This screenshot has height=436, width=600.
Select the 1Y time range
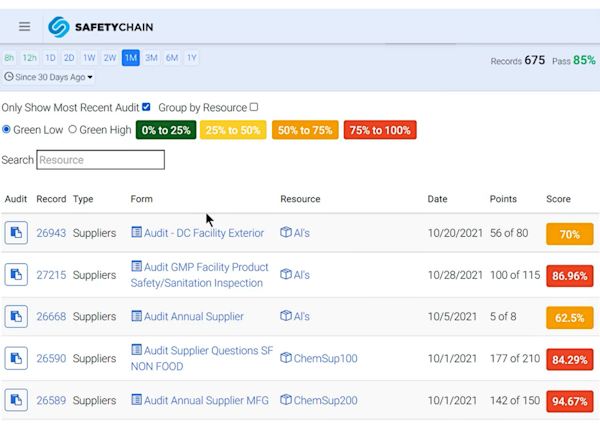(x=191, y=58)
